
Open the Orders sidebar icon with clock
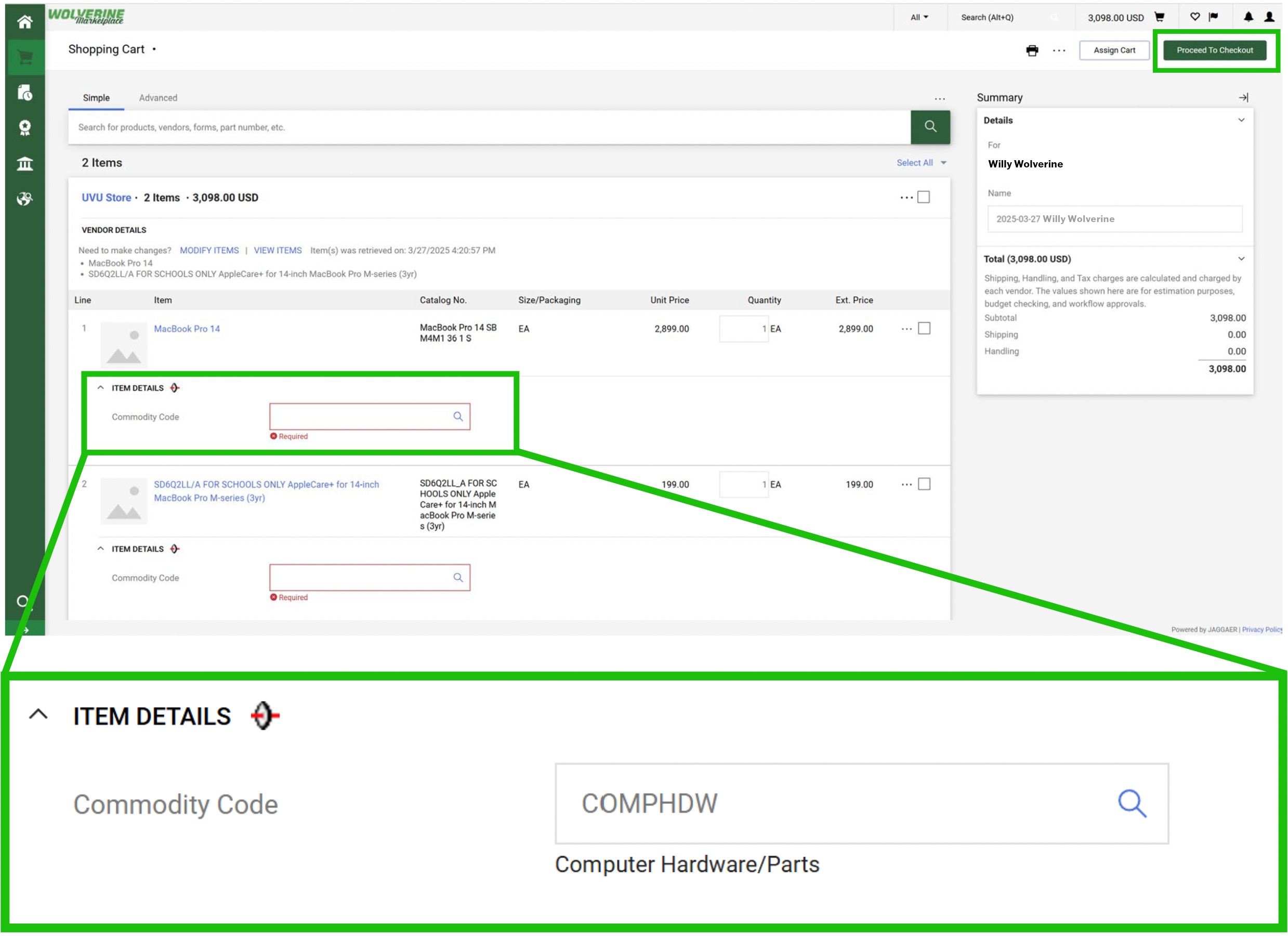tap(24, 93)
